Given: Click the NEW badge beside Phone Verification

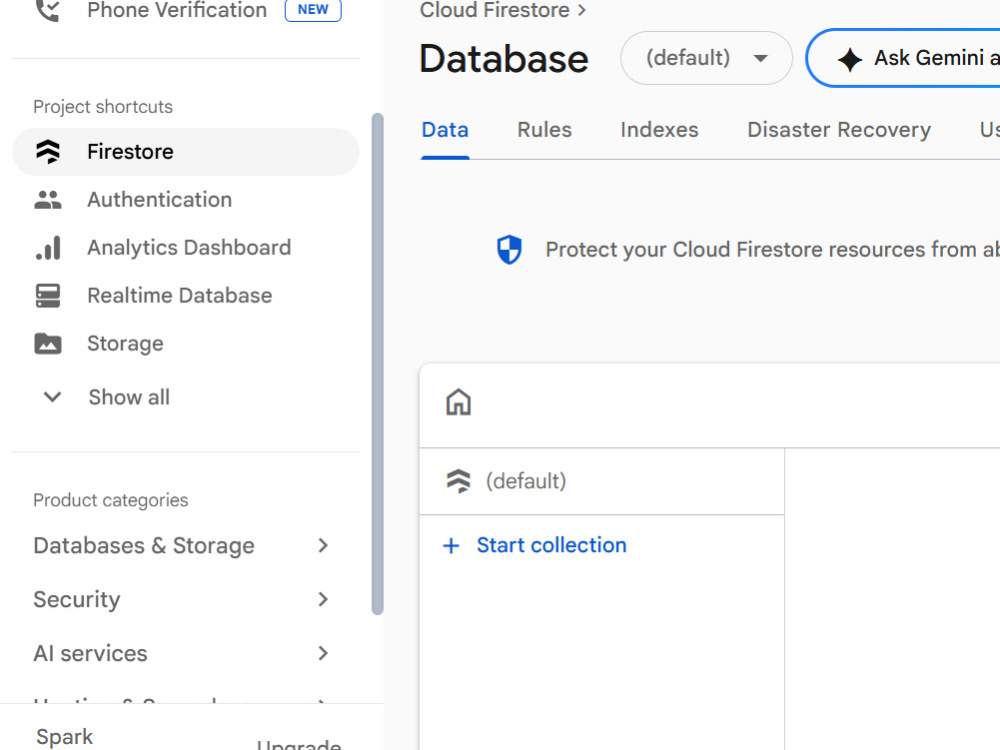Looking at the screenshot, I should click(313, 10).
